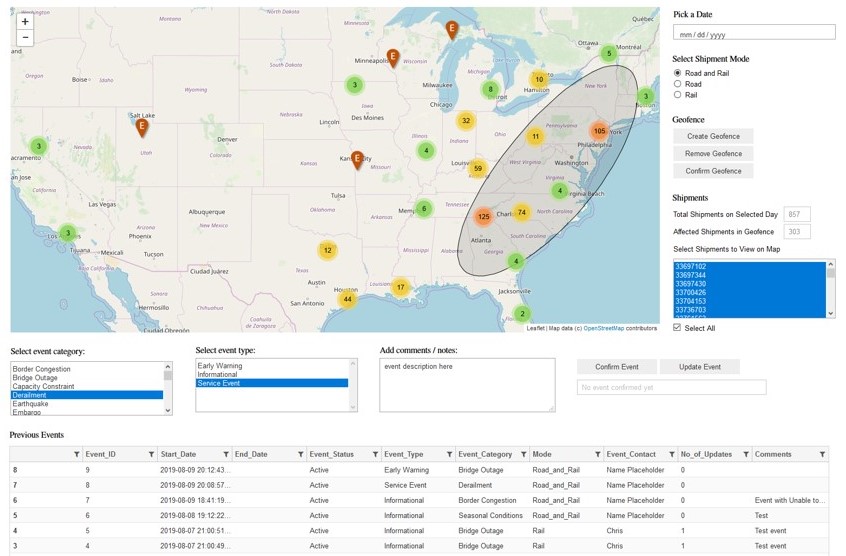Click the event category list scrollbar

click(168, 387)
